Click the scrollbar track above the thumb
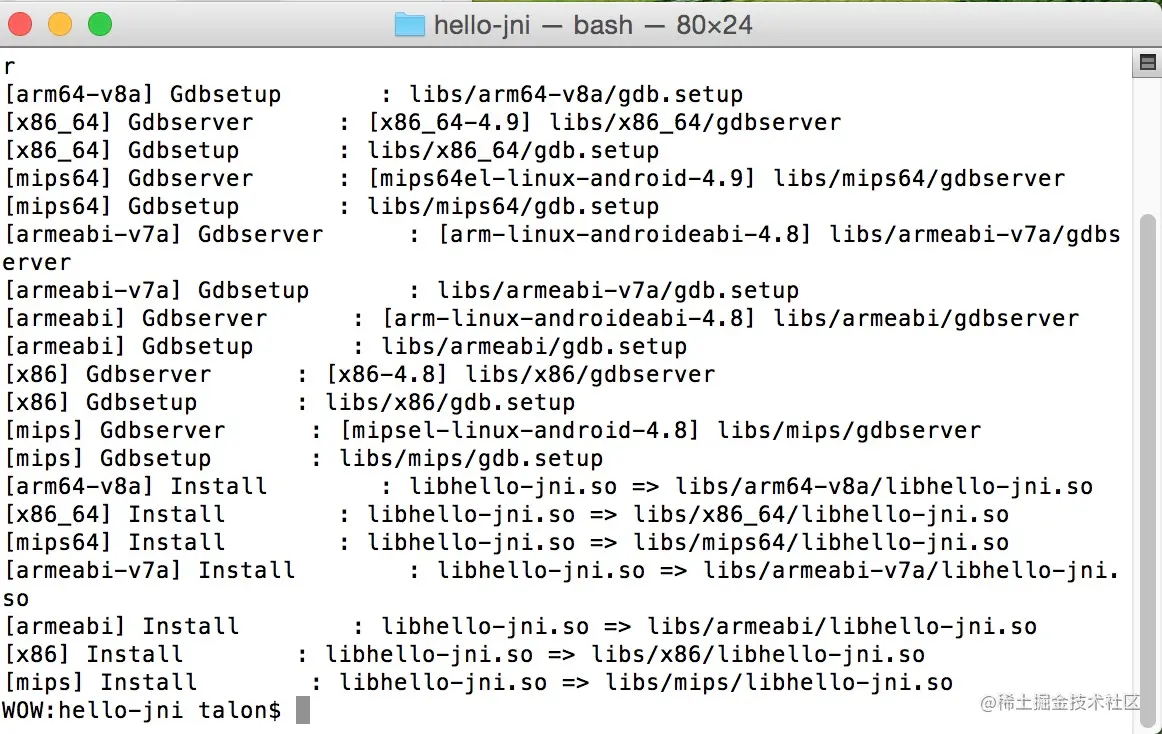Screen dimensions: 1162x734 coord(1148,140)
